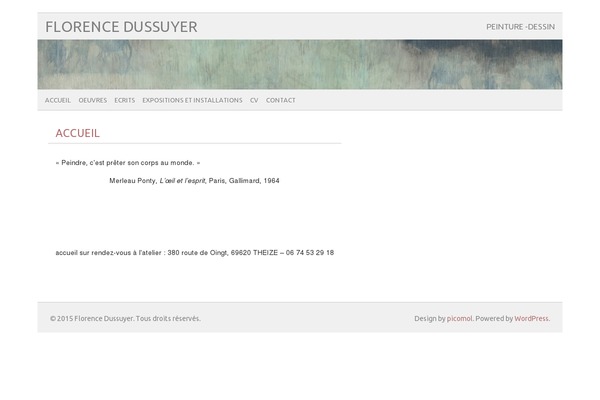Open the CV menu item

click(254, 100)
